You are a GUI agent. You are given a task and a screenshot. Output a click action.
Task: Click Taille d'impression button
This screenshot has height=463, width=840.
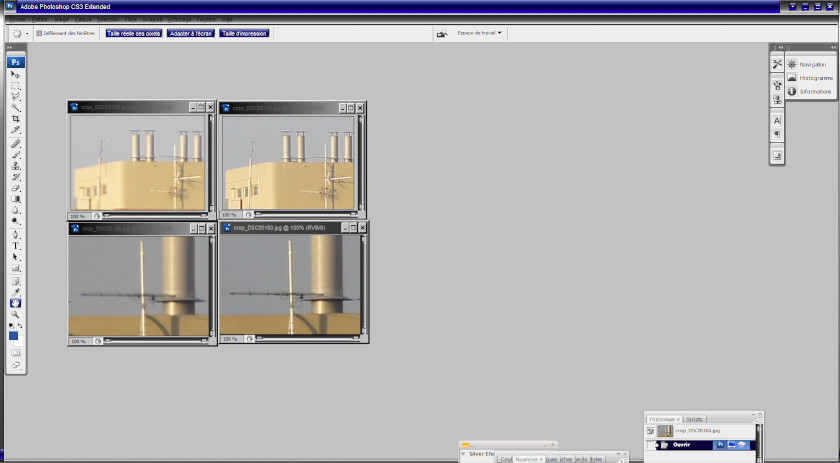(244, 33)
